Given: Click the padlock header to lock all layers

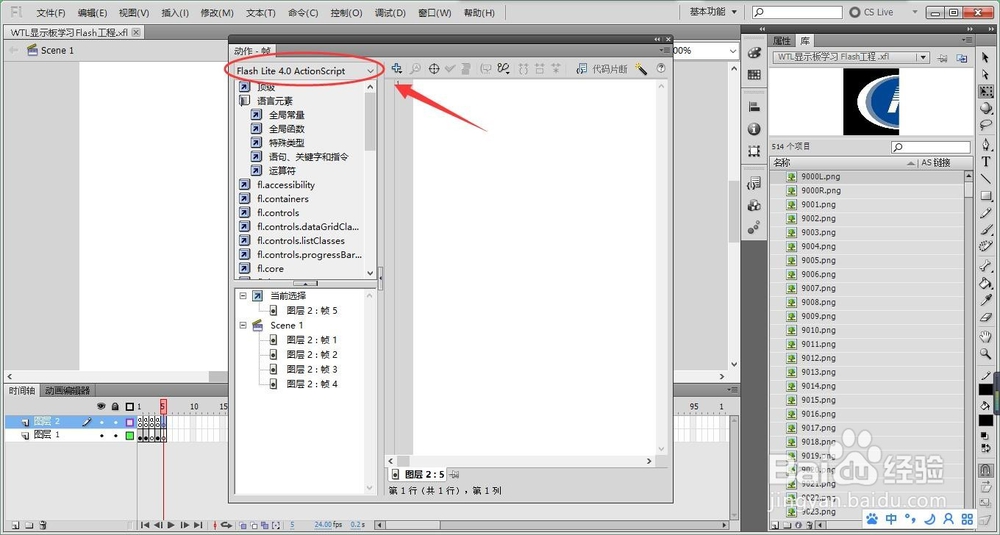Looking at the screenshot, I should 115,406.
